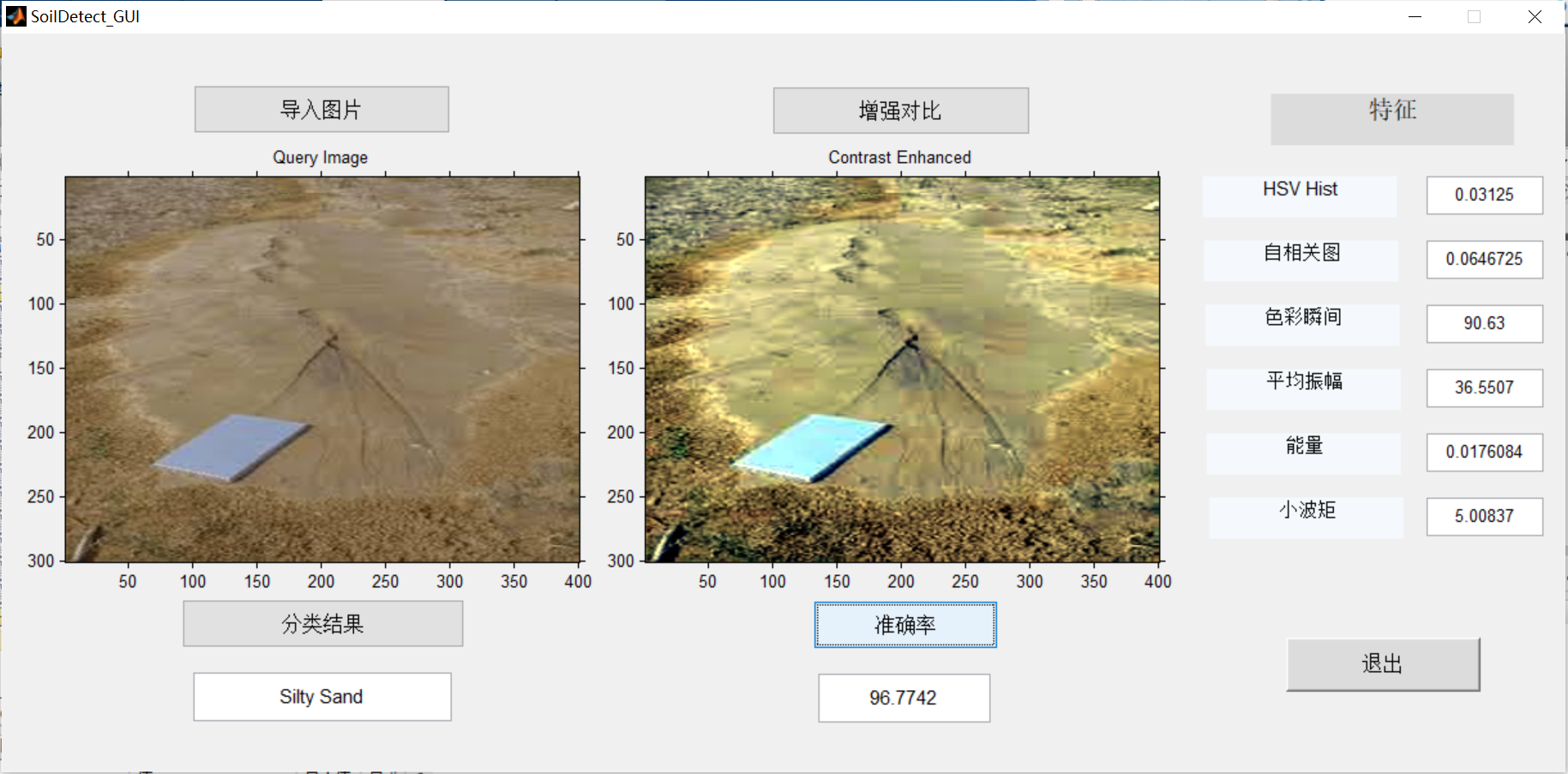1568x774 pixels.
Task: Click the 色彩瞬间 value 90.63
Action: [x=1484, y=323]
